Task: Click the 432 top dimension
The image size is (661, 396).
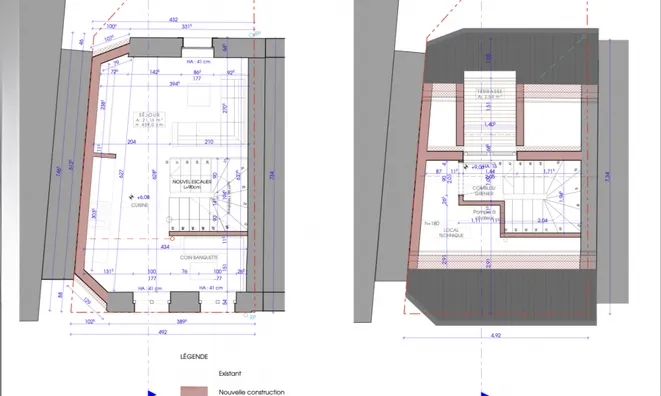Action: (173, 20)
